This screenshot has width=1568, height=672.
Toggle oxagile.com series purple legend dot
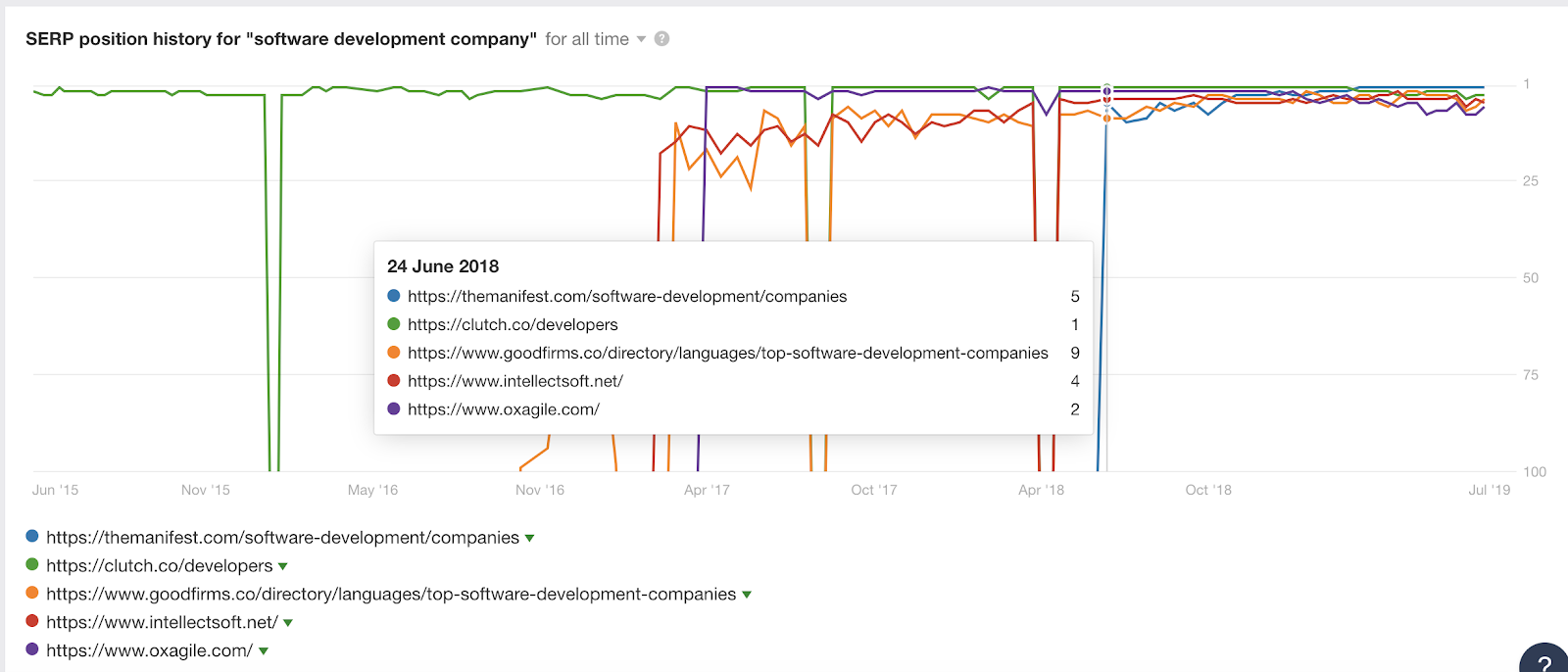coord(32,649)
